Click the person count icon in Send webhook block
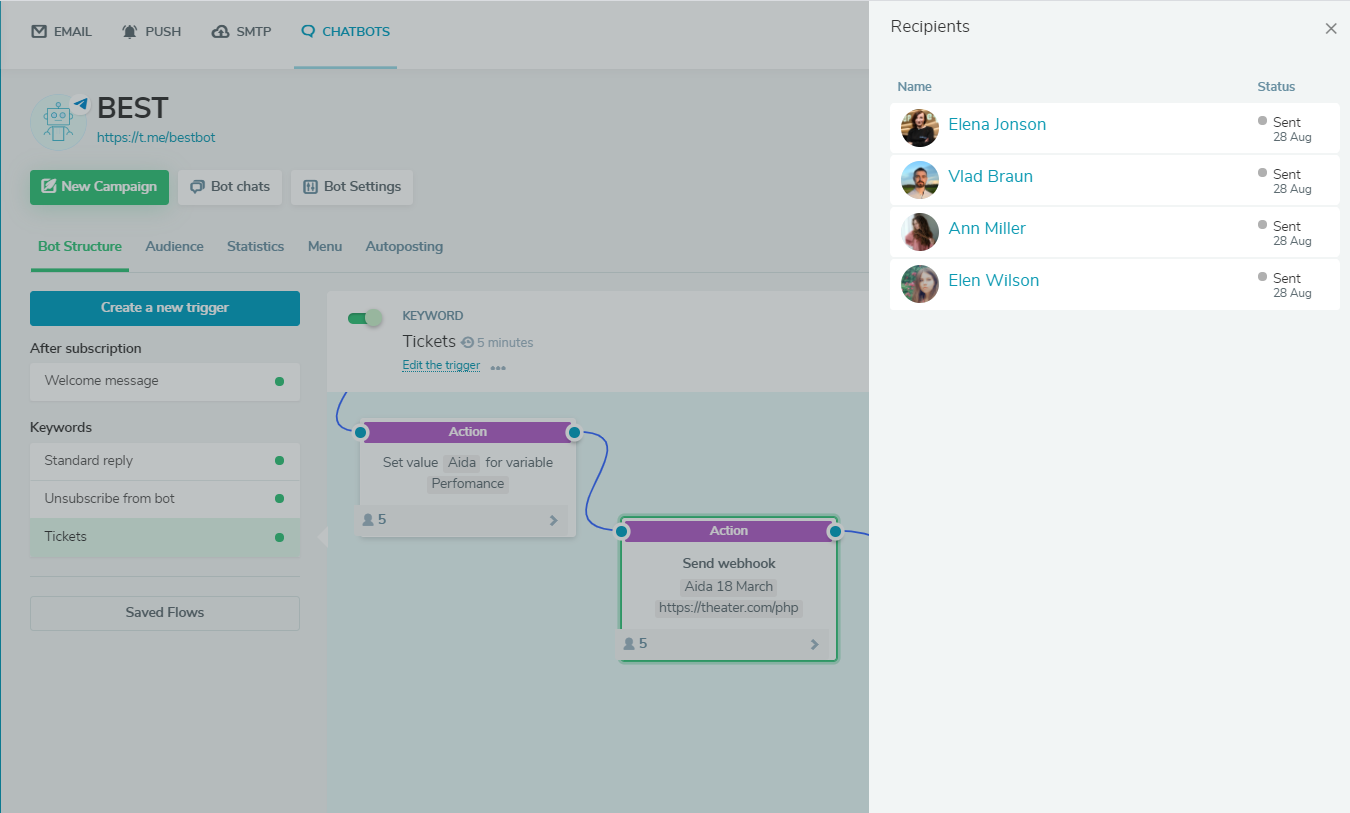The image size is (1350, 813). pyautogui.click(x=629, y=644)
